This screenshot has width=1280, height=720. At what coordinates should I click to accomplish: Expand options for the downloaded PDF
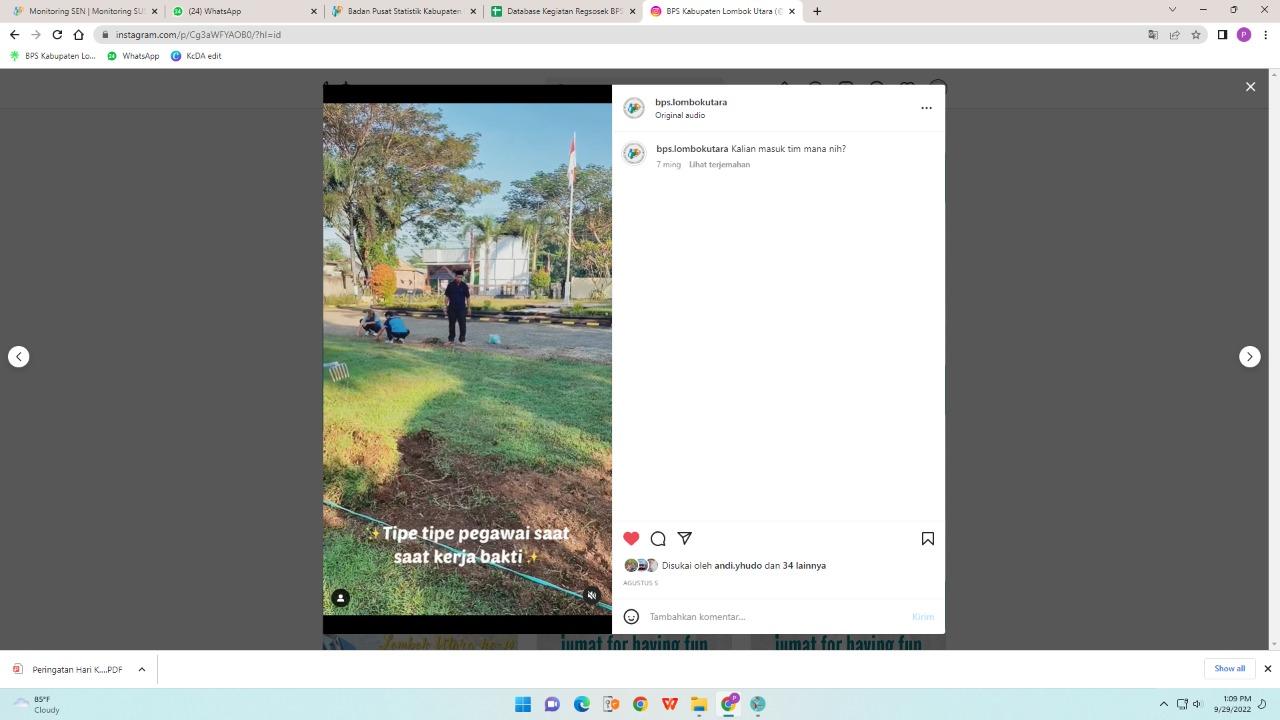pyautogui.click(x=142, y=669)
